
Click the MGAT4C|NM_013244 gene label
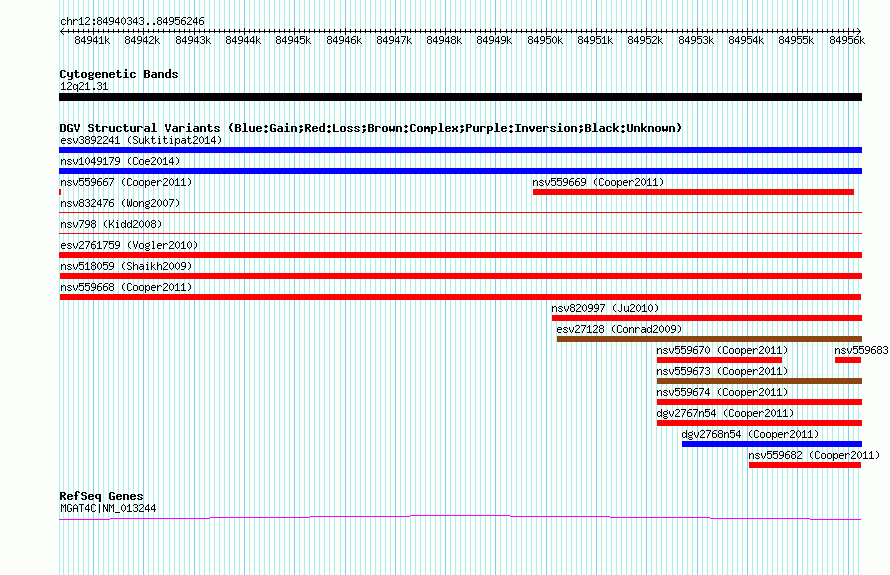click(108, 508)
